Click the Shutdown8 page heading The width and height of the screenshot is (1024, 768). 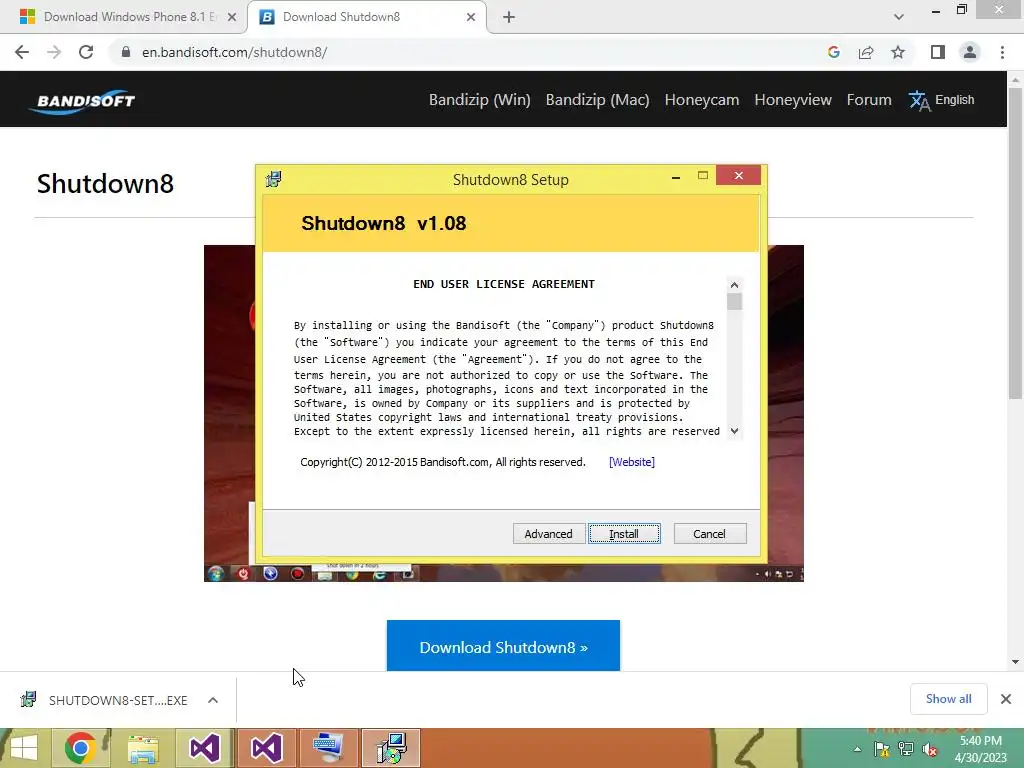click(x=105, y=184)
